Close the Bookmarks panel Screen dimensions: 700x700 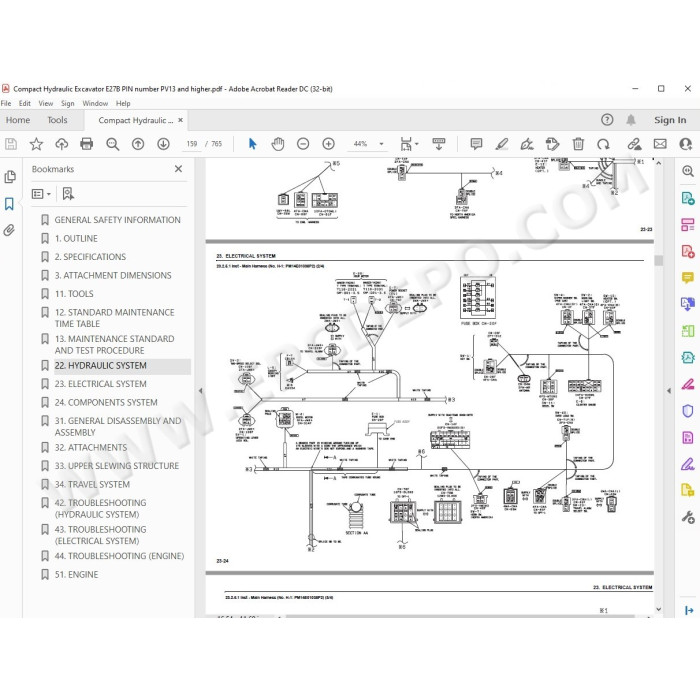click(179, 169)
